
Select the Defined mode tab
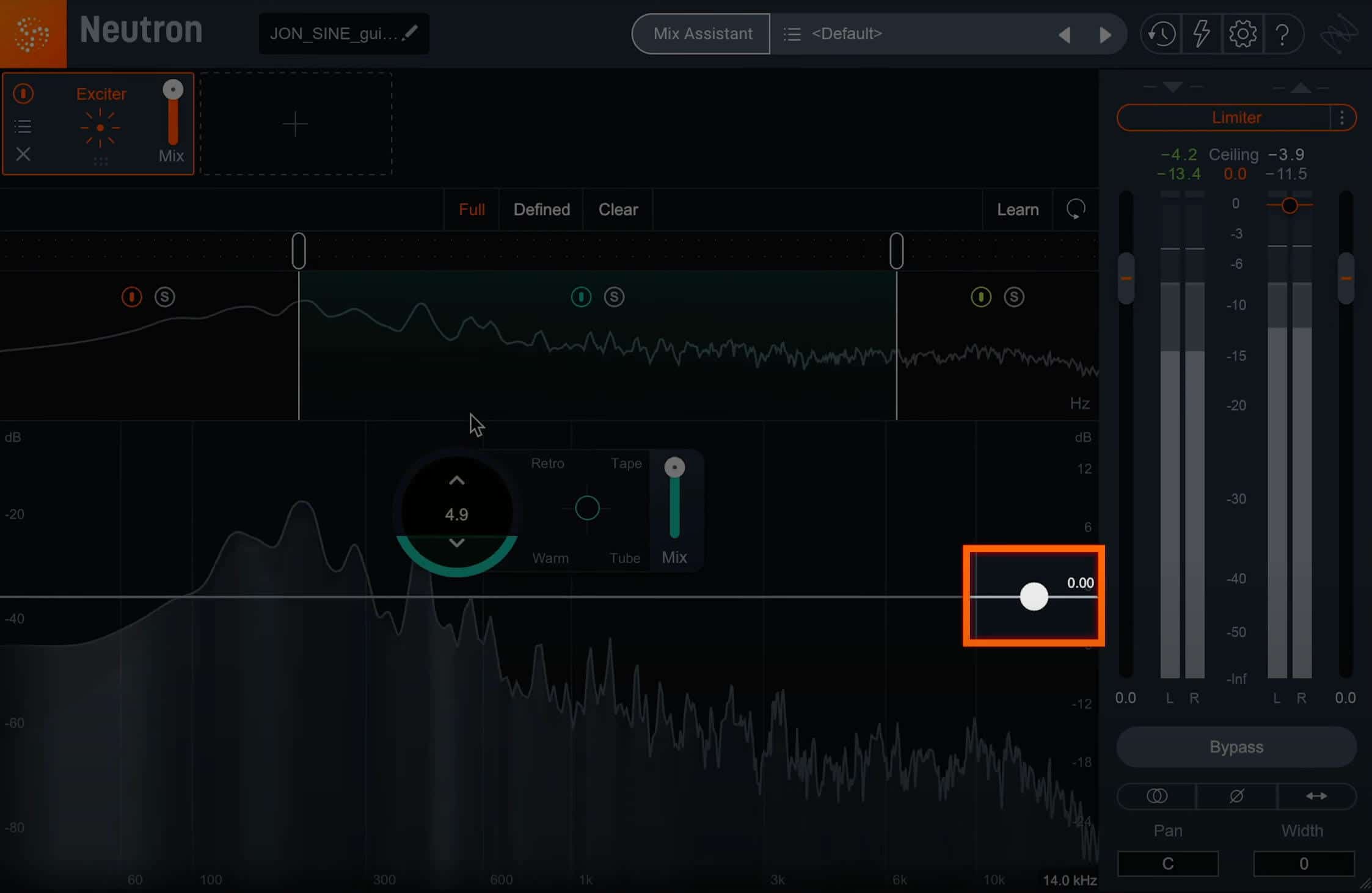(542, 210)
